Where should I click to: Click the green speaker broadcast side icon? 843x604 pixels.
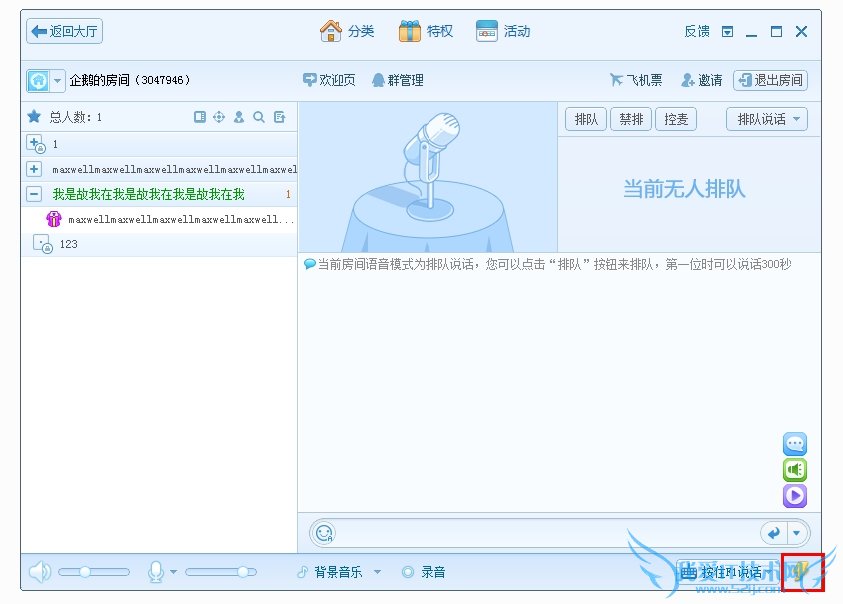pos(795,470)
